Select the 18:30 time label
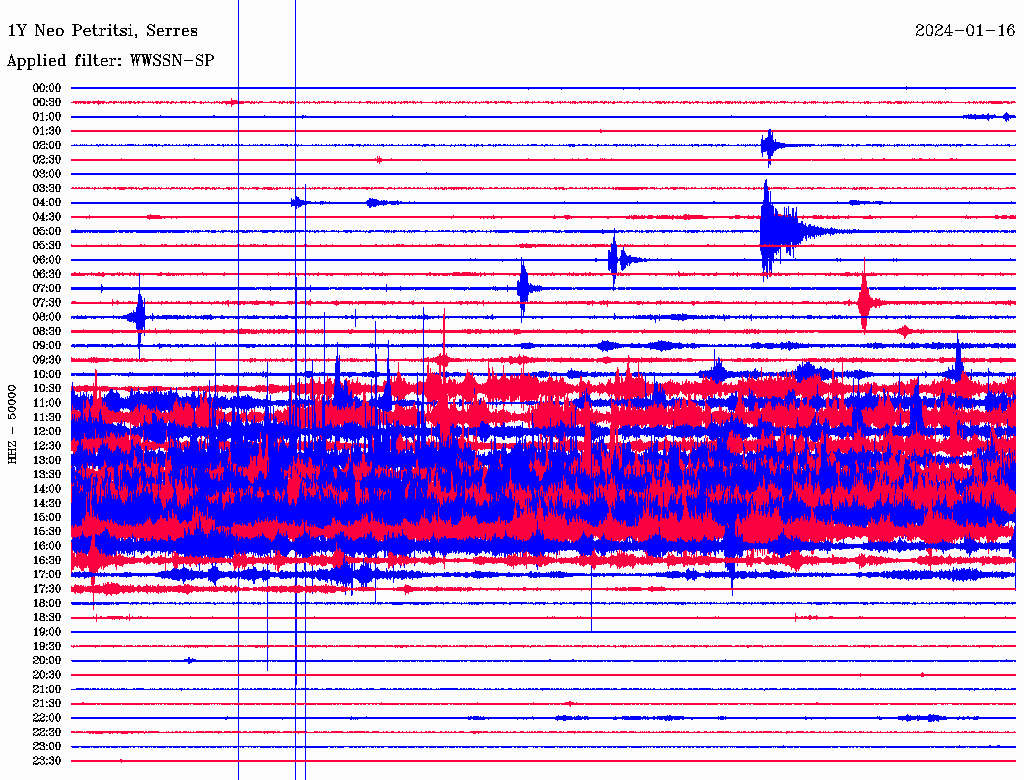The height and width of the screenshot is (780, 1024). [47, 617]
